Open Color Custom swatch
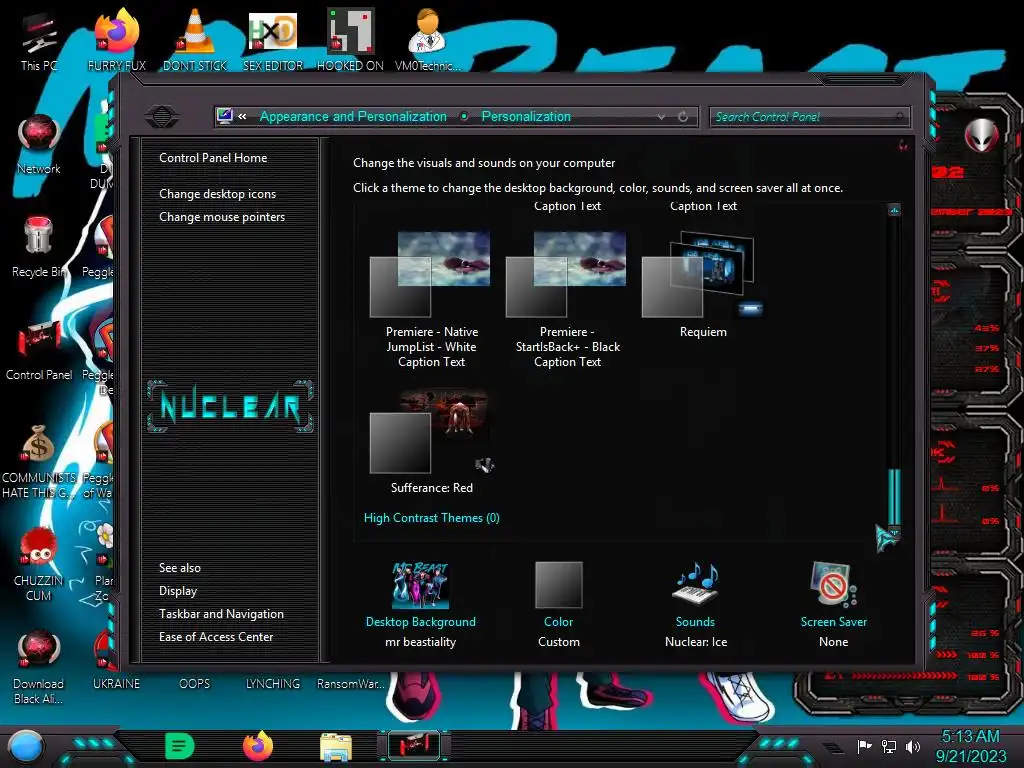The width and height of the screenshot is (1024, 768). point(558,584)
